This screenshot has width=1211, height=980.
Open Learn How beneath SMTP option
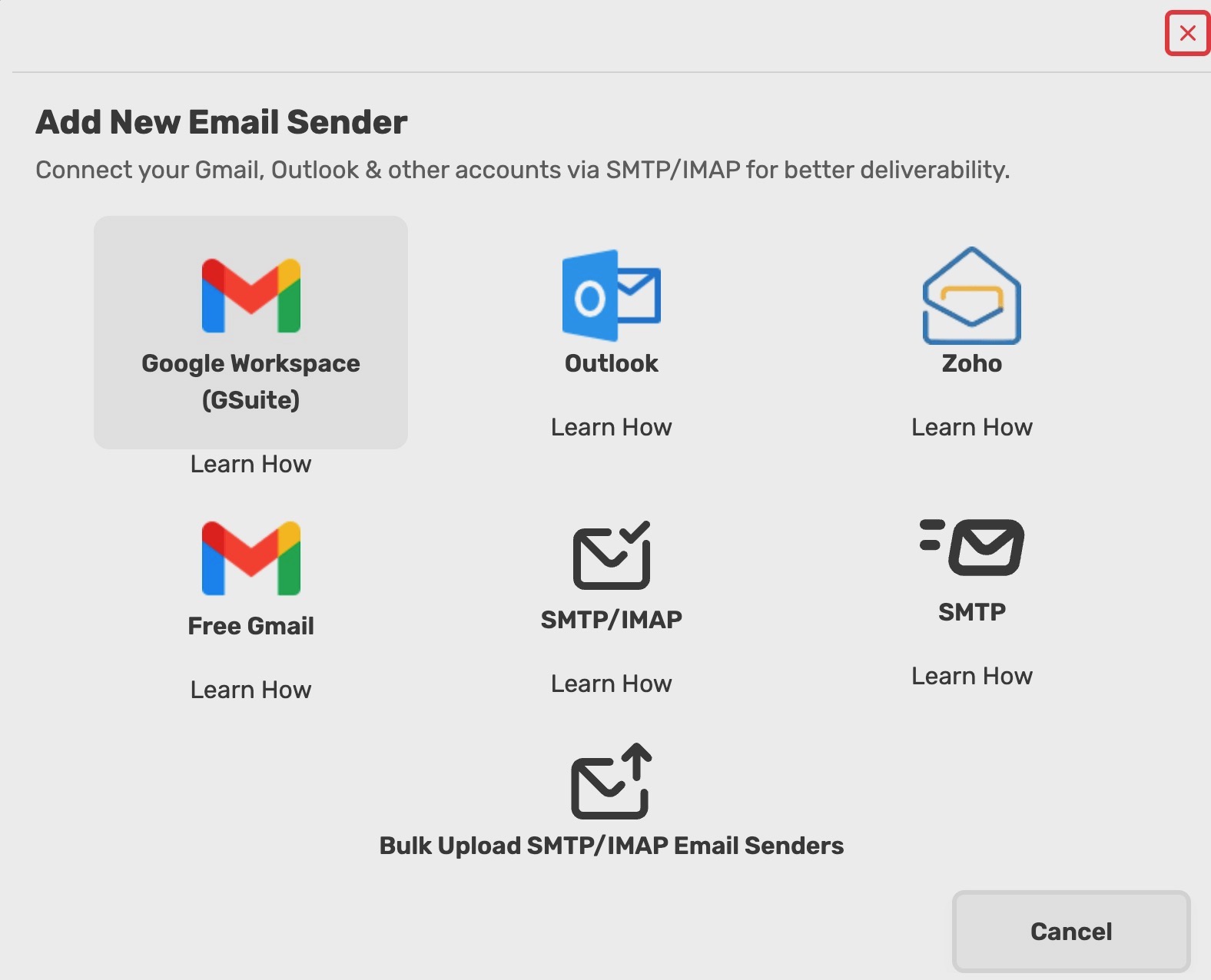(x=971, y=676)
